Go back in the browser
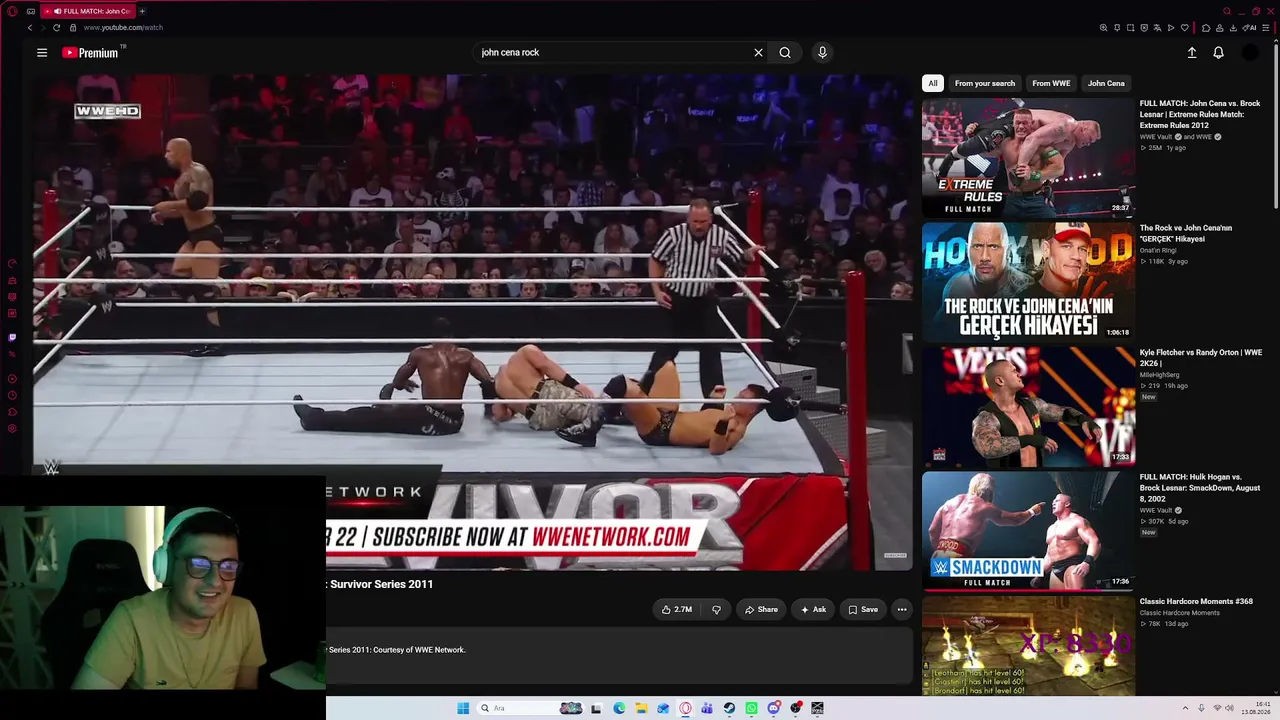 (30, 28)
